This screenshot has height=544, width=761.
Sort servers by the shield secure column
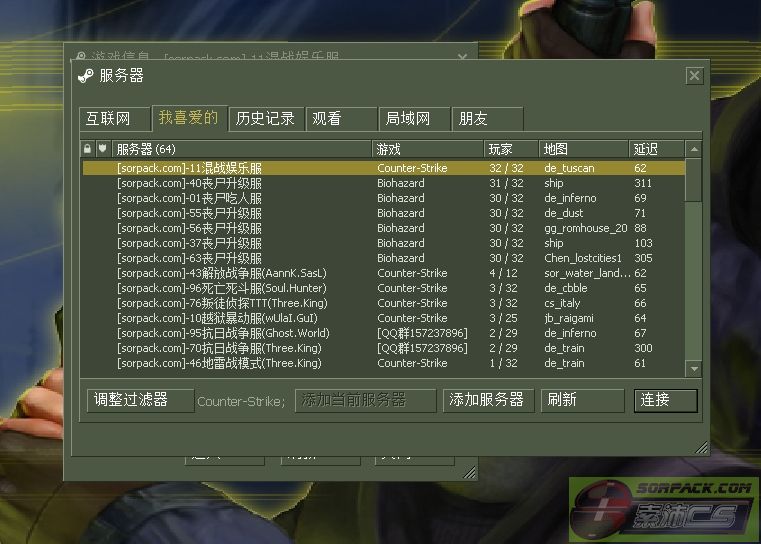coord(103,148)
